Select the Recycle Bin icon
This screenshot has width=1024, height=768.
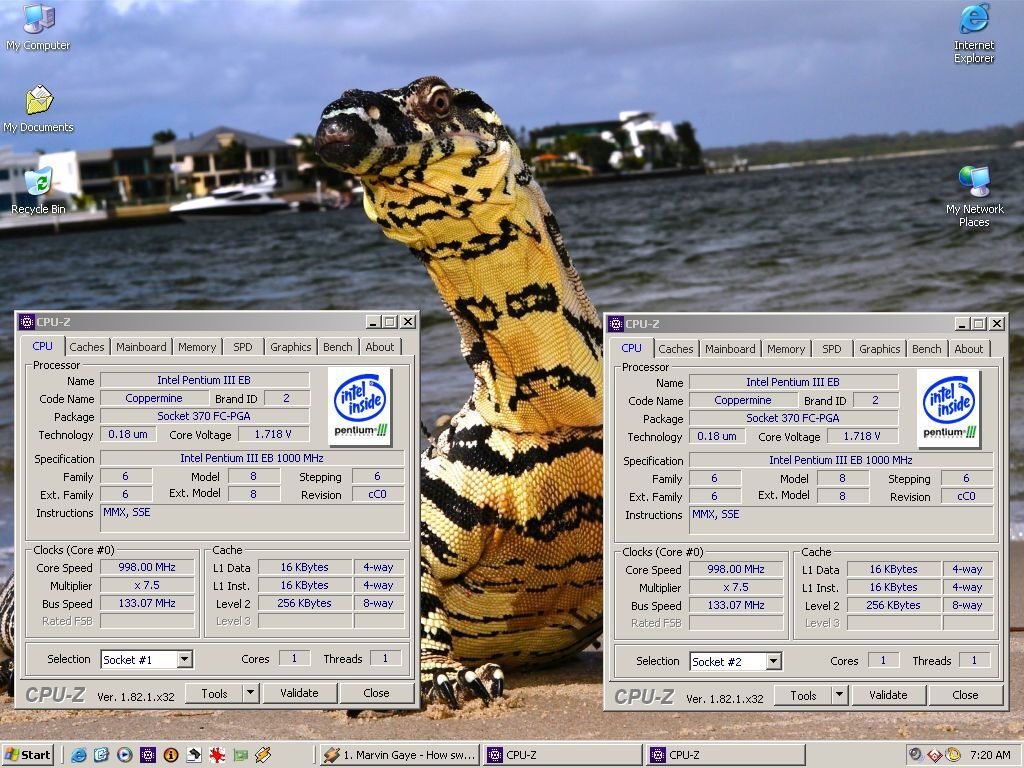point(38,183)
